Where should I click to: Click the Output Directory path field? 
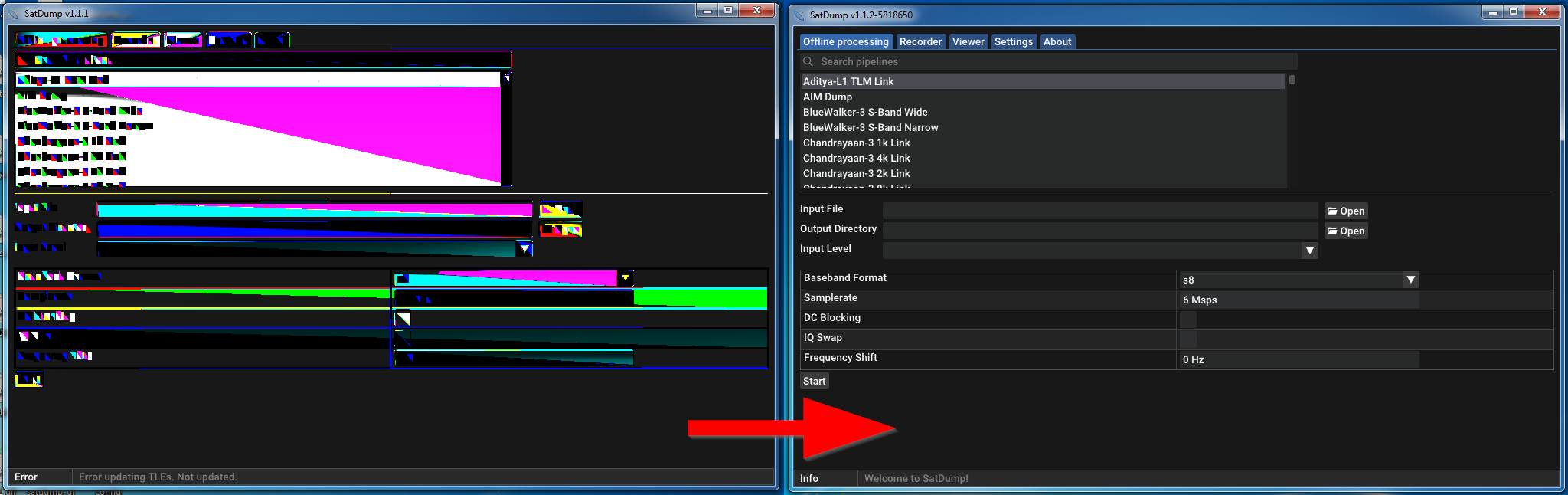[x=1100, y=231]
